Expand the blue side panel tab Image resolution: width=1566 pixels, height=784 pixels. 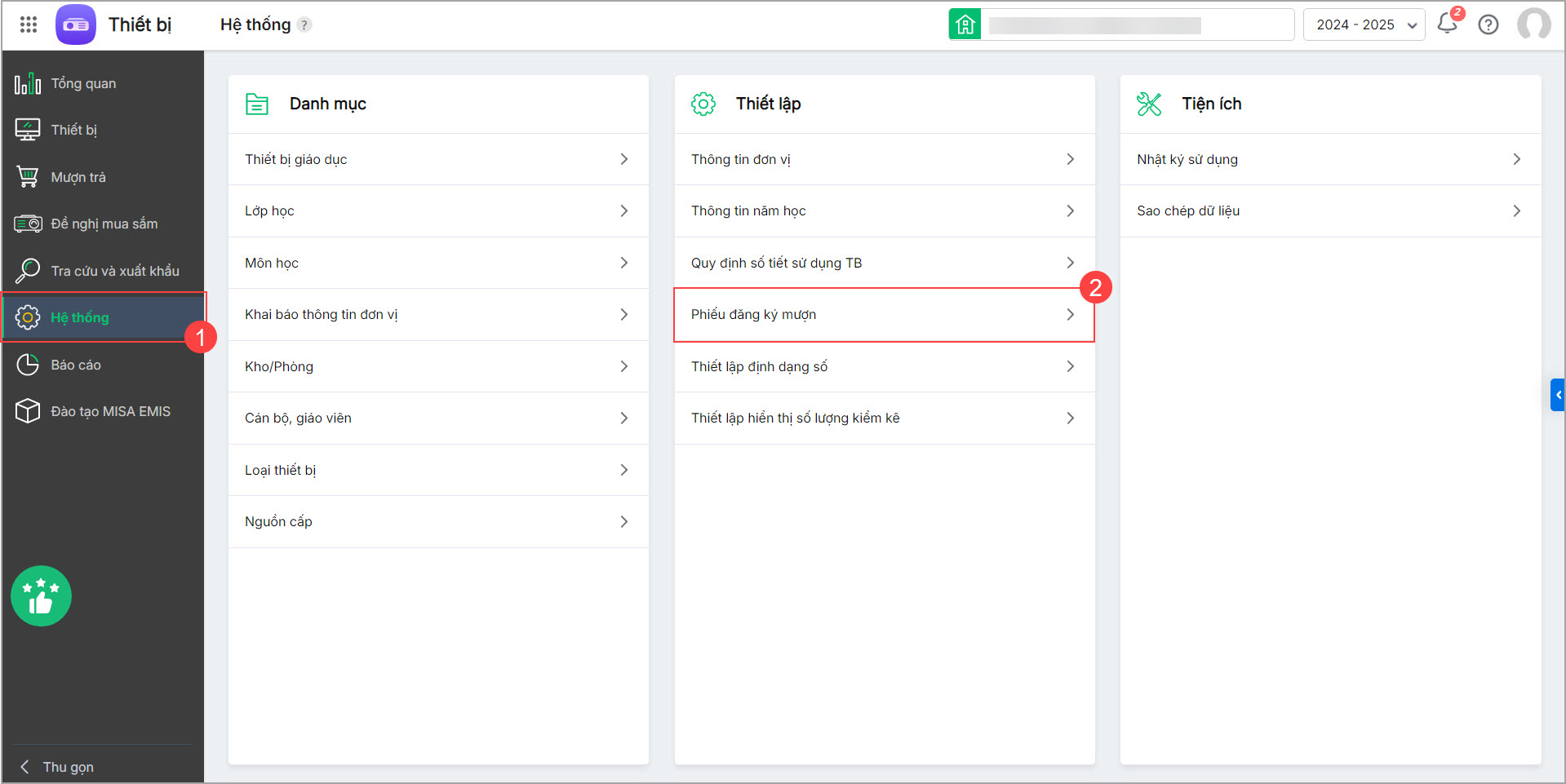(1558, 395)
